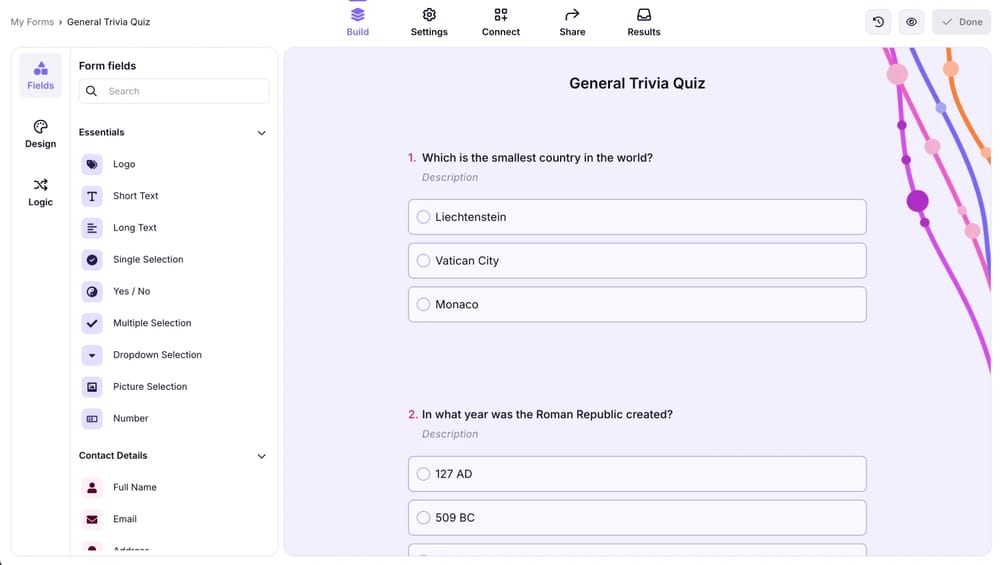Edit the General Trivia Quiz form title
The image size is (1000, 565).
(637, 84)
